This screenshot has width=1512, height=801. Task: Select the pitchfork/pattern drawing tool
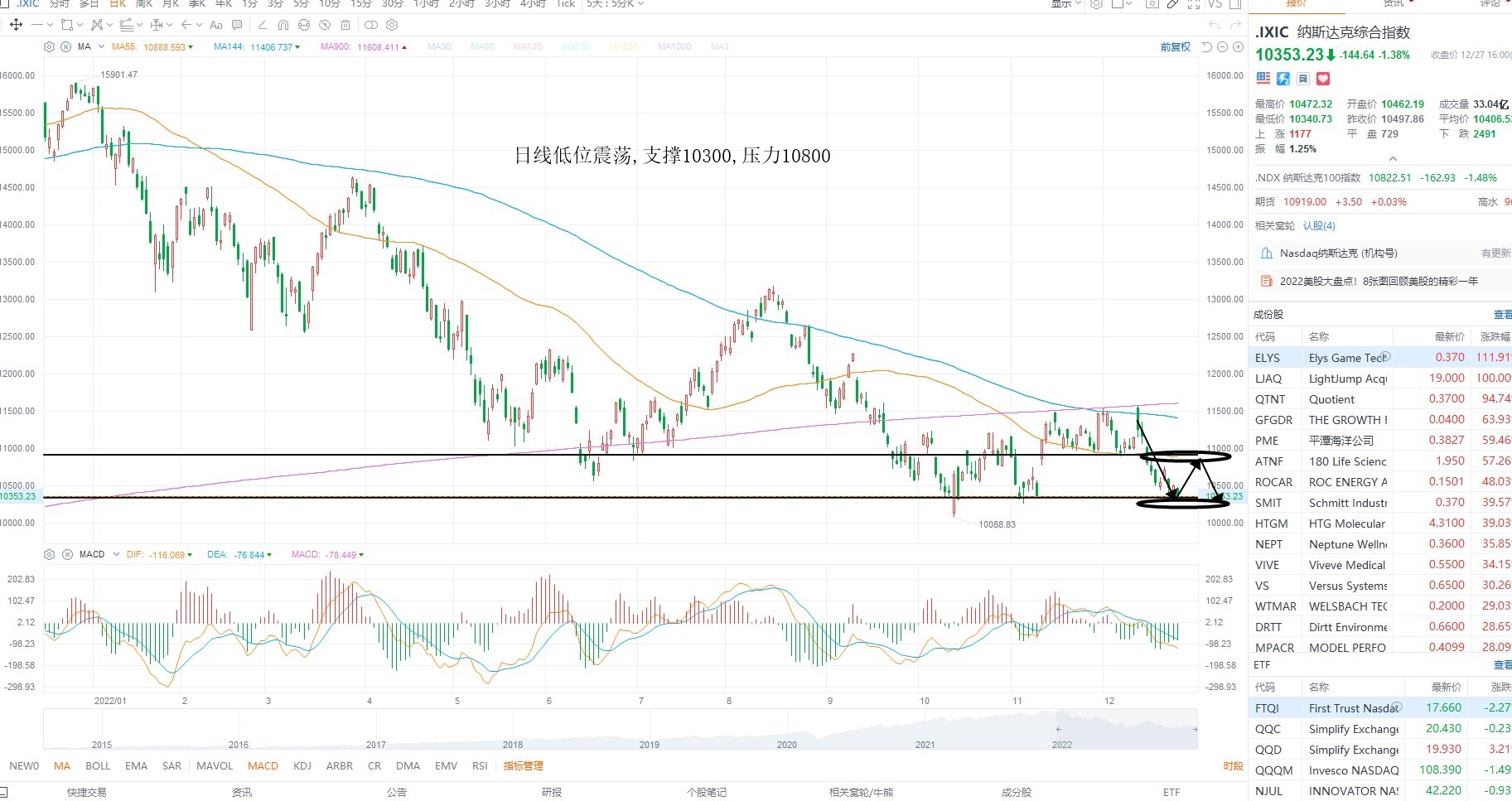click(x=97, y=25)
